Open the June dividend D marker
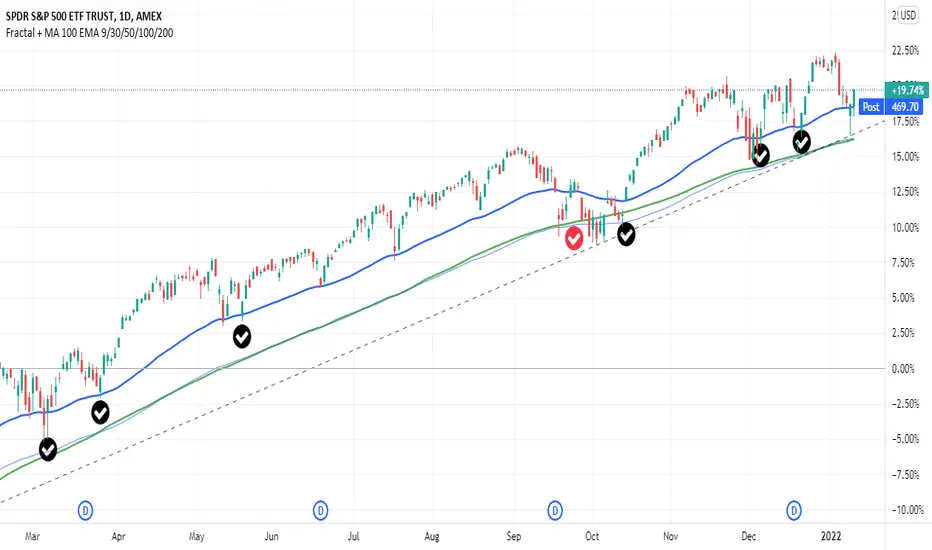932x550 pixels. click(320, 510)
